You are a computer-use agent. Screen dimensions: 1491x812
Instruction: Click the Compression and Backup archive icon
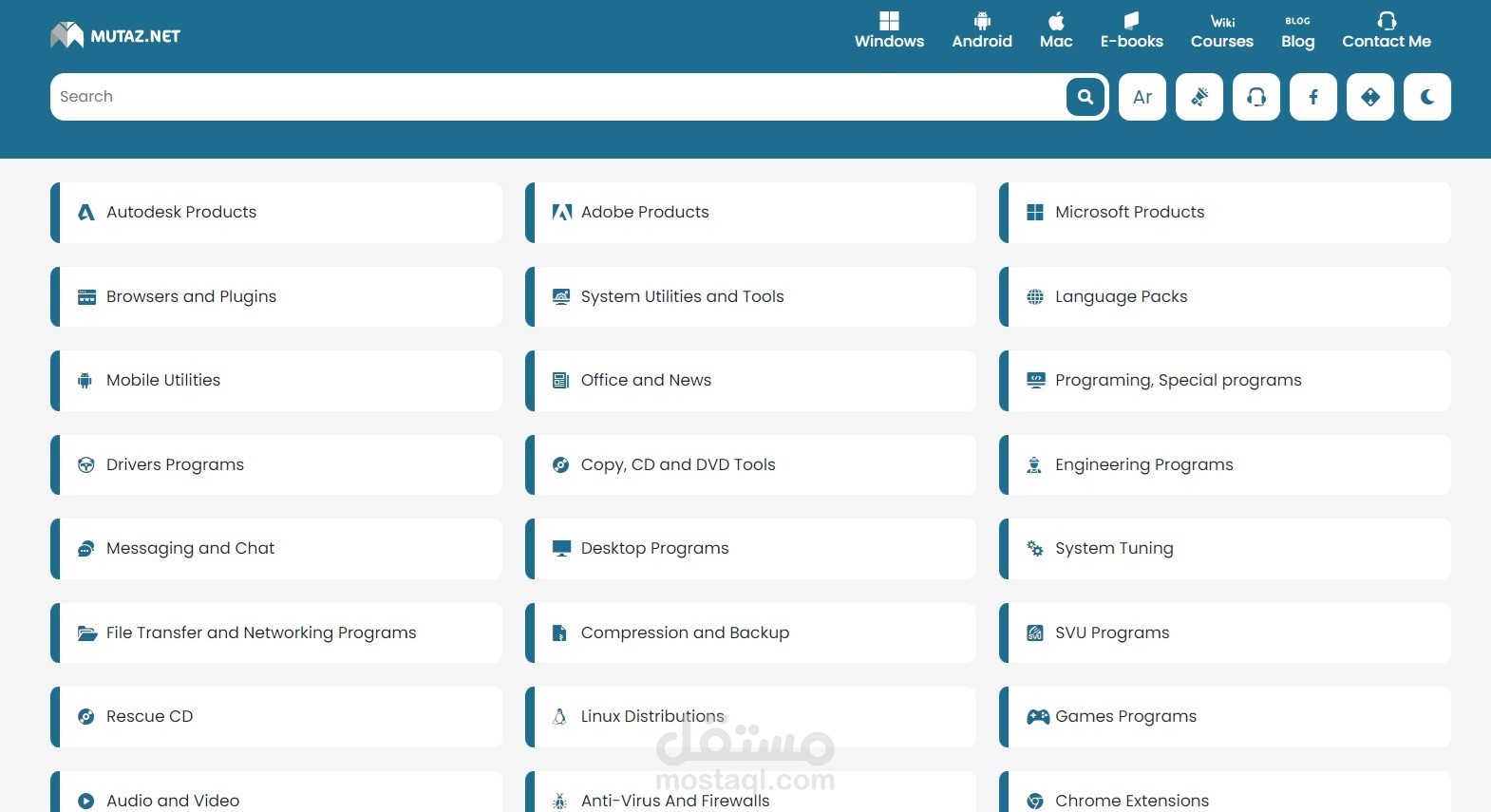point(559,633)
